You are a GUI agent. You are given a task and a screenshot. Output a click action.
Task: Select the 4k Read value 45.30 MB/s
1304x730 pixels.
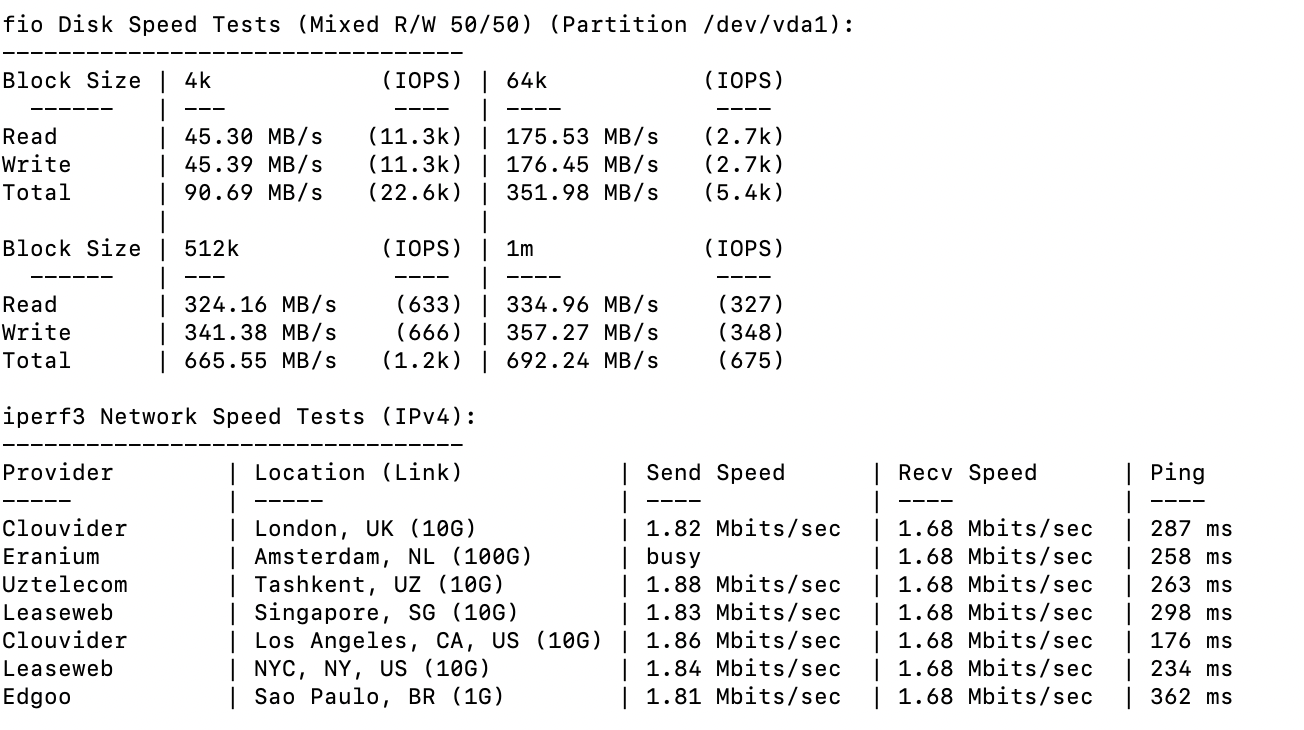click(x=254, y=137)
